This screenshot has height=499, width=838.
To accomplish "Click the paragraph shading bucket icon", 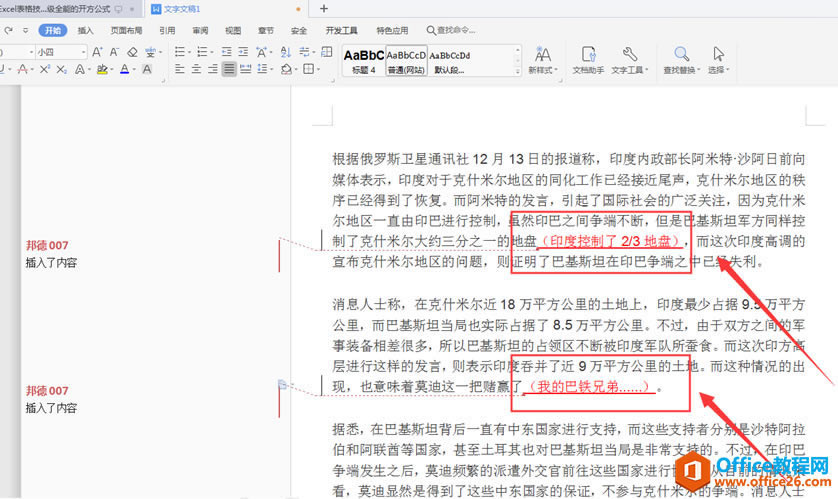I will tap(286, 69).
